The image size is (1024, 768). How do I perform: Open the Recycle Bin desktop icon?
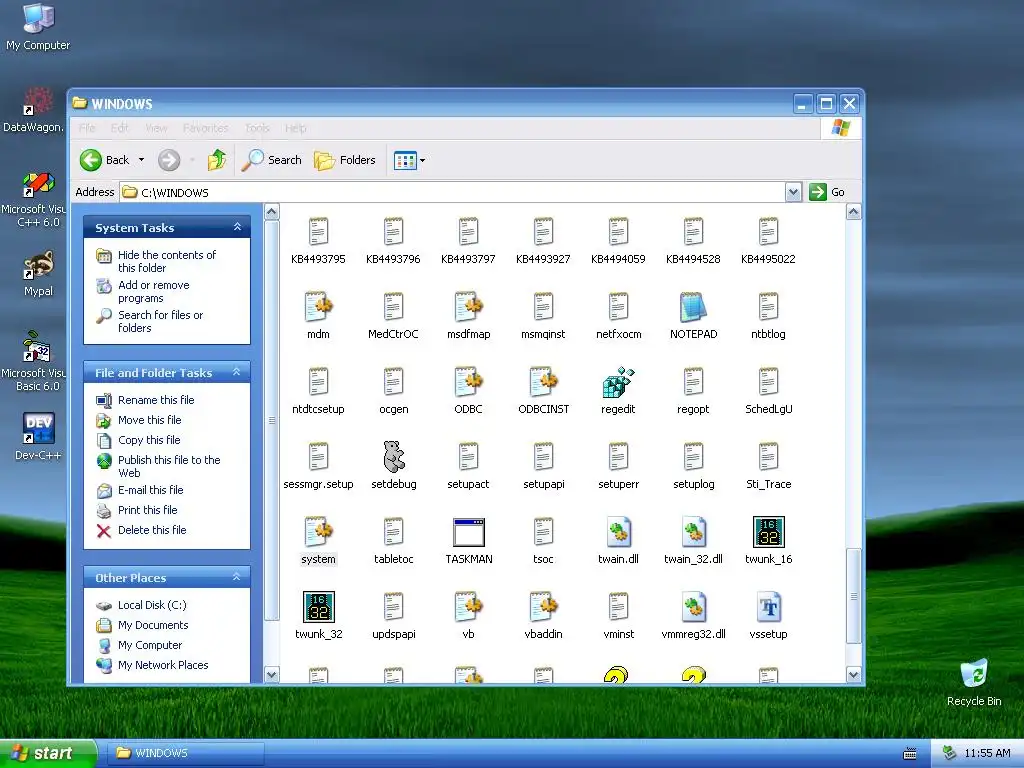(x=974, y=683)
